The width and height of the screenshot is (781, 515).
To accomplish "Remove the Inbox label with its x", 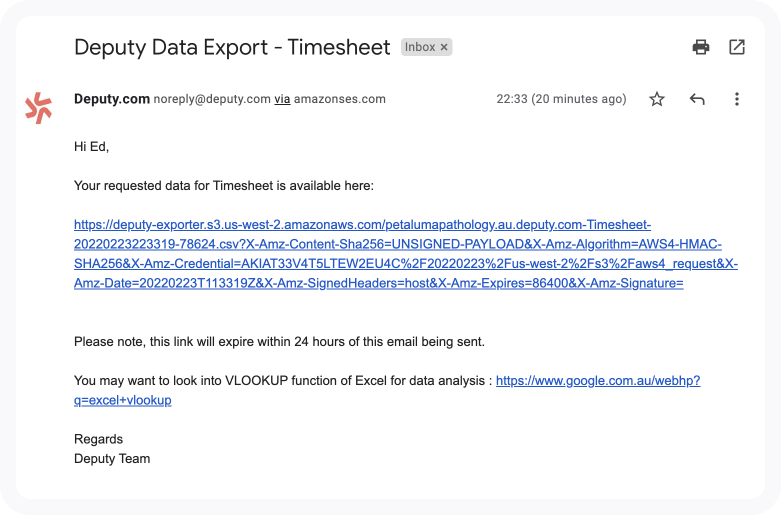I will 444,47.
